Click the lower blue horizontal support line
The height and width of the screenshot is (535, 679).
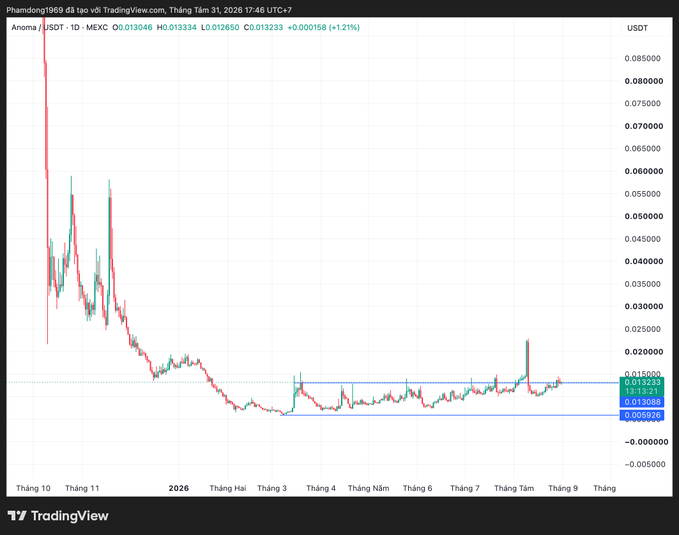[x=449, y=415]
